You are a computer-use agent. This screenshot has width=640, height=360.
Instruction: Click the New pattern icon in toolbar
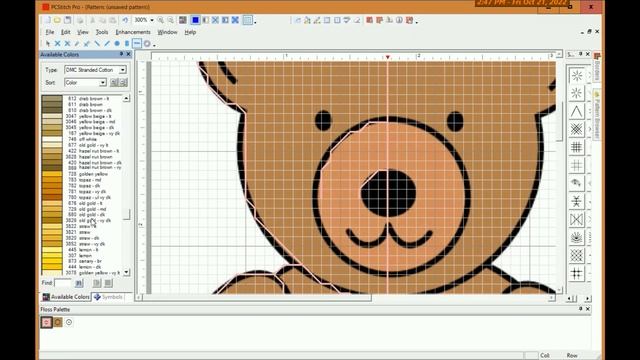tap(48, 20)
